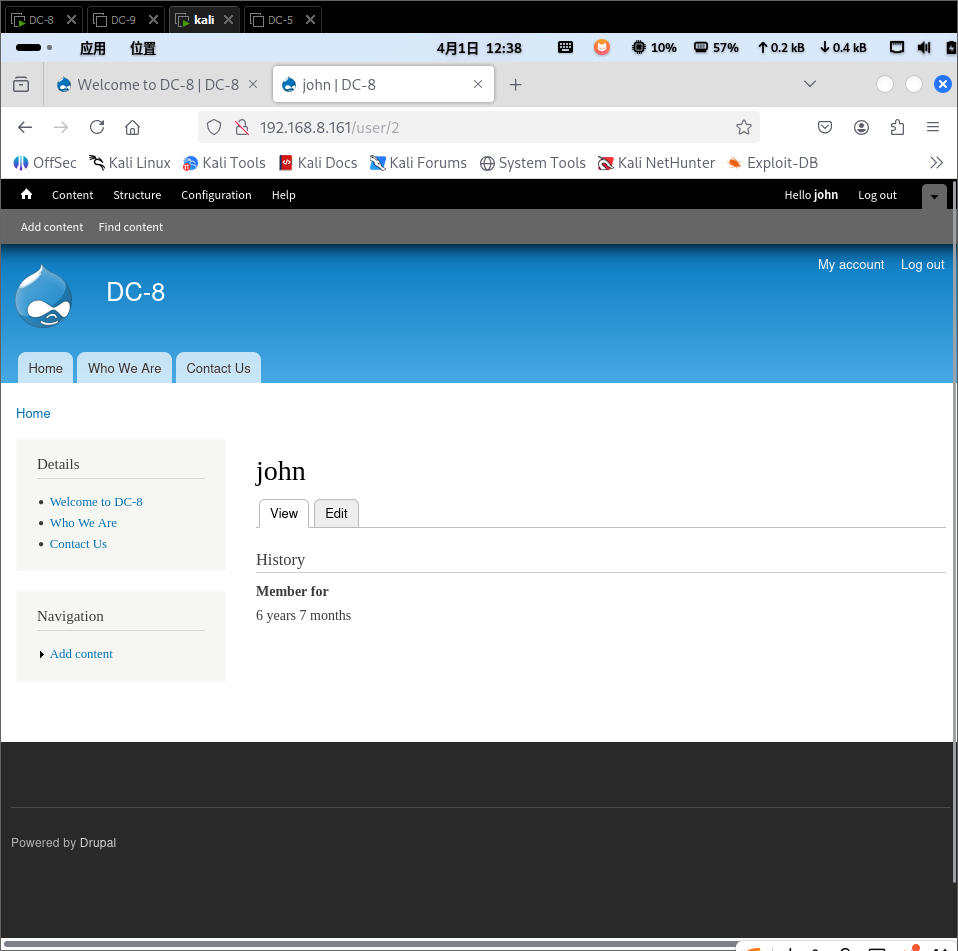Click the browser home icon
Image resolution: width=958 pixels, height=951 pixels.
click(x=132, y=127)
